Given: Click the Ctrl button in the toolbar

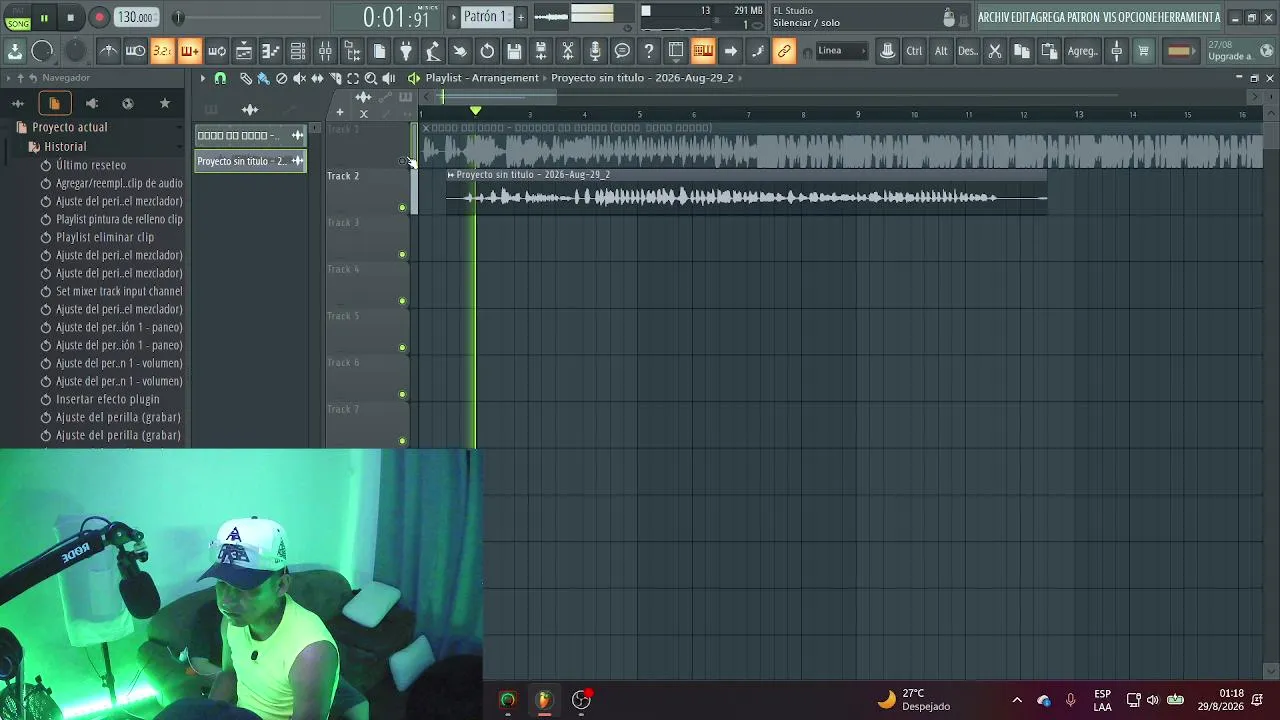Looking at the screenshot, I should [x=914, y=51].
